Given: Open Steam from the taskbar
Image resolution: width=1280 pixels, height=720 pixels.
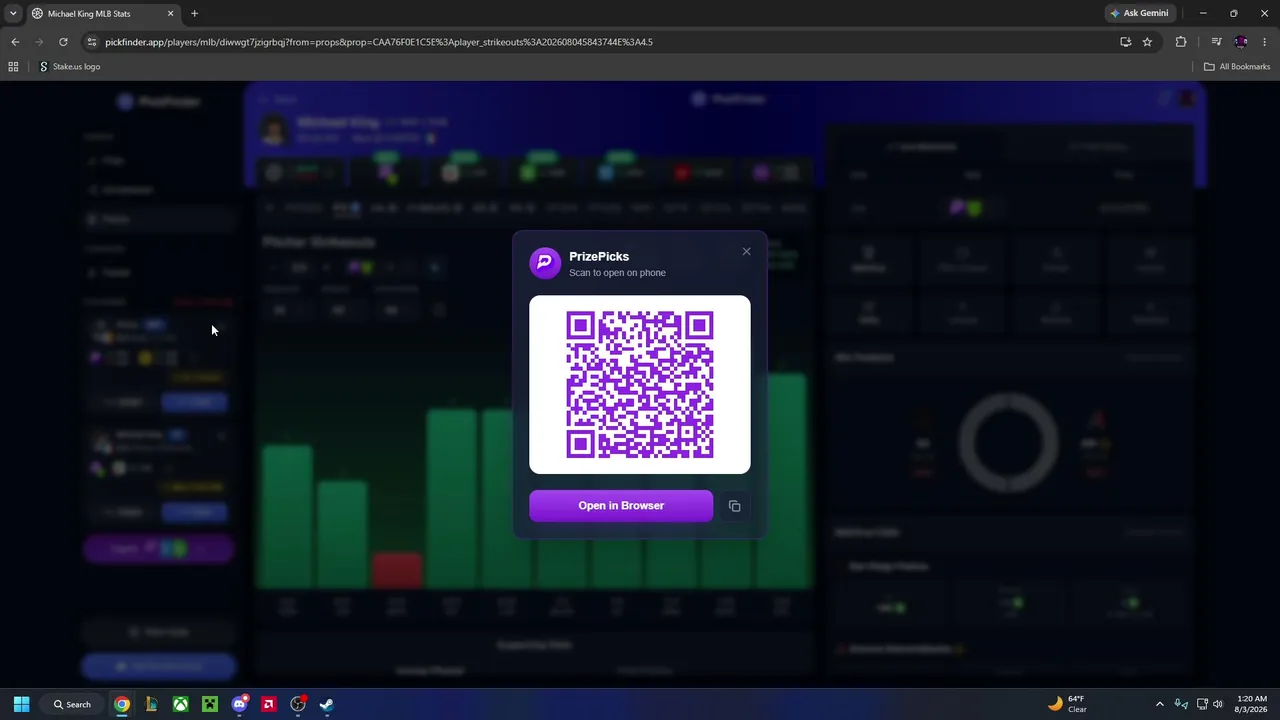Looking at the screenshot, I should point(327,704).
